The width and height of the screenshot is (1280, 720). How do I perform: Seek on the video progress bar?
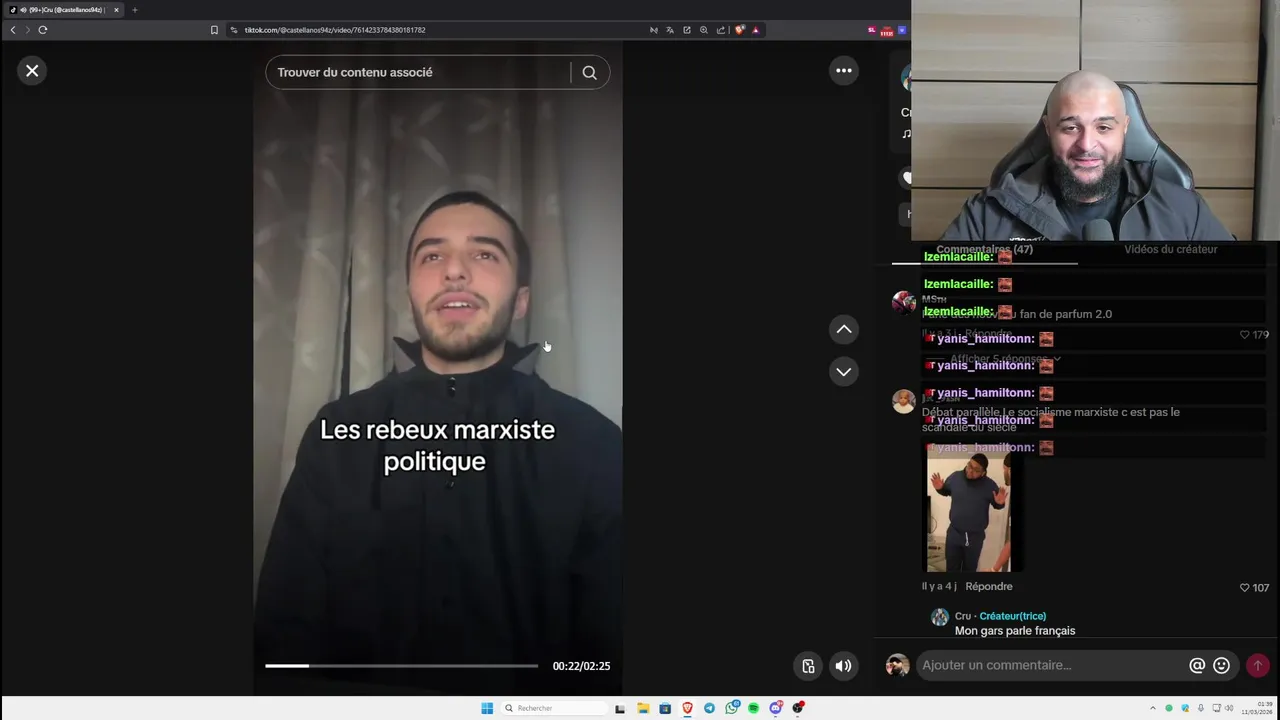[401, 665]
